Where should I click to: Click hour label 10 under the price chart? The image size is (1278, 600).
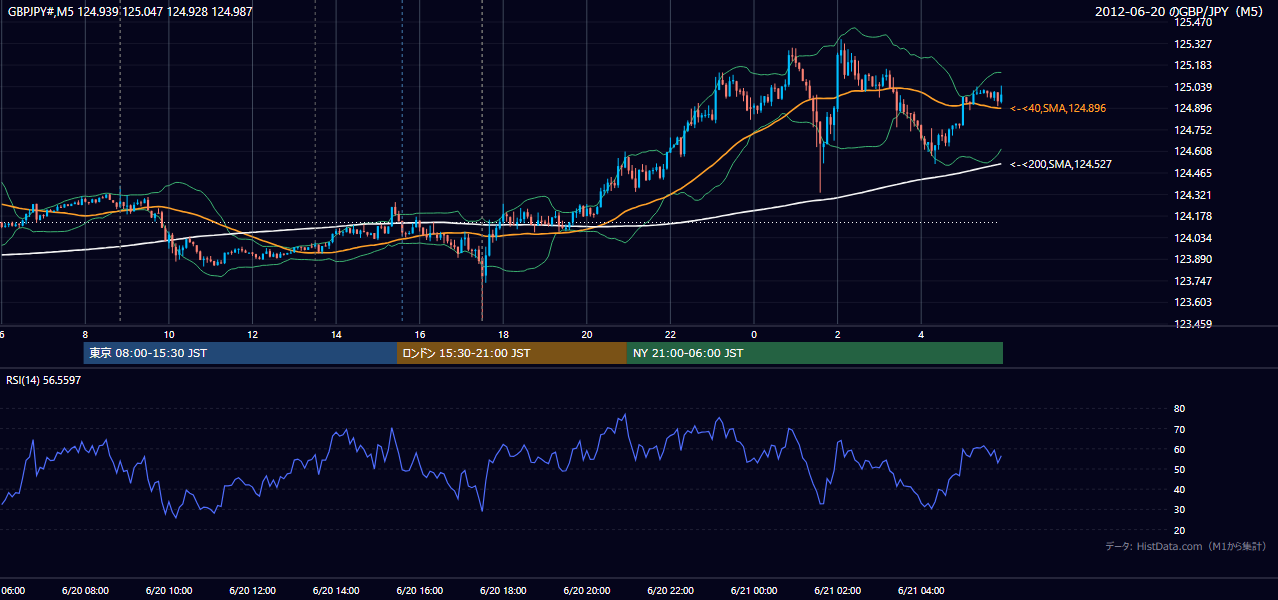169,334
